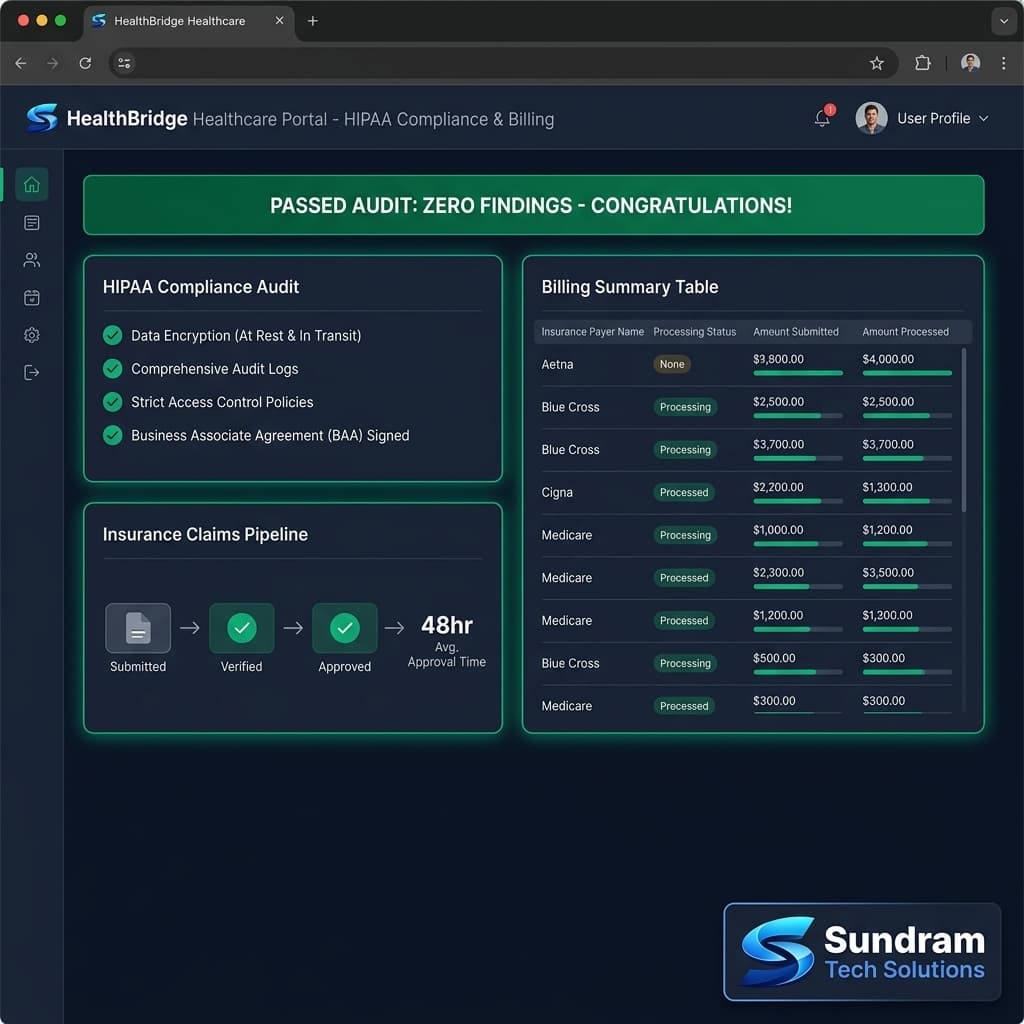
Task: Open a new browser tab
Action: [x=313, y=21]
